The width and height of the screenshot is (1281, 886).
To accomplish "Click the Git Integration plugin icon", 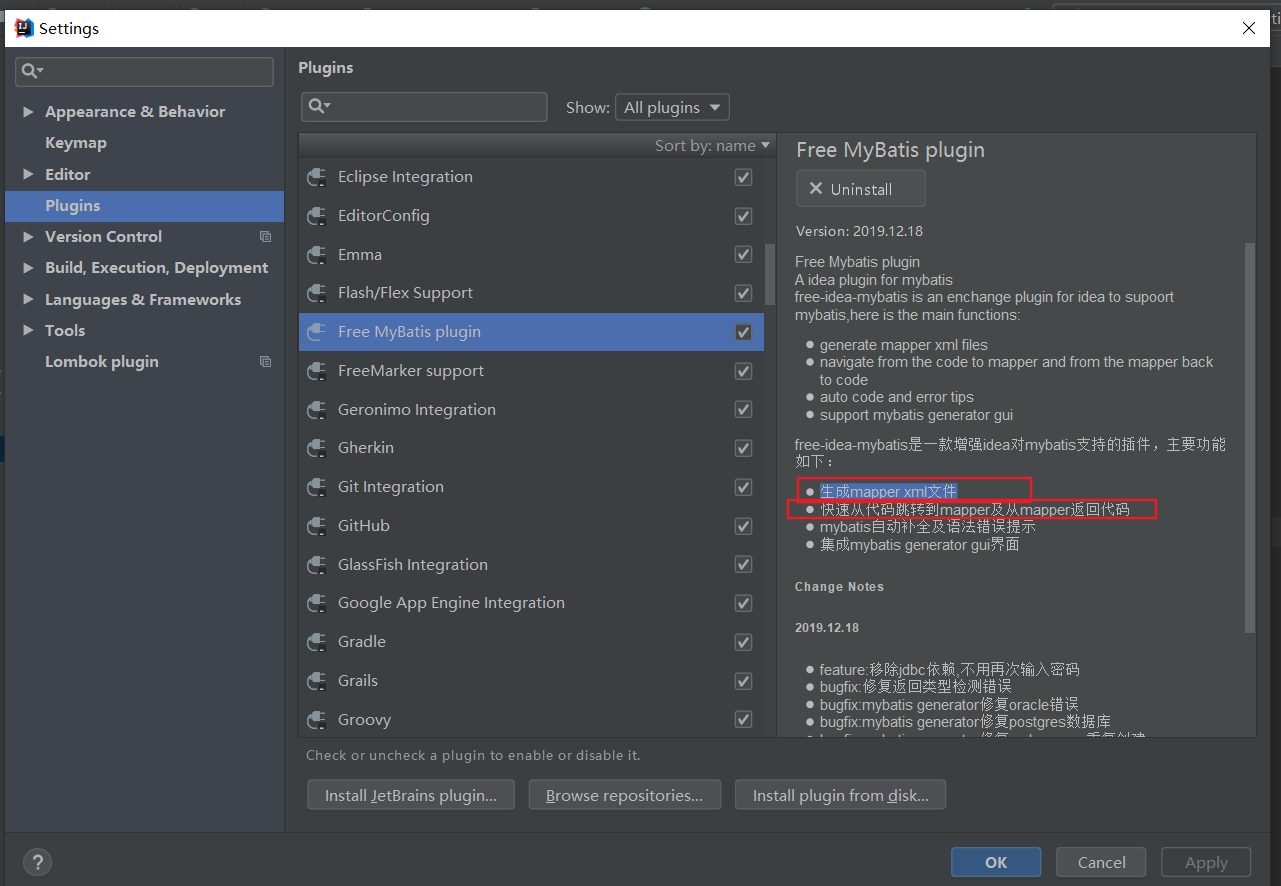I will pyautogui.click(x=317, y=487).
